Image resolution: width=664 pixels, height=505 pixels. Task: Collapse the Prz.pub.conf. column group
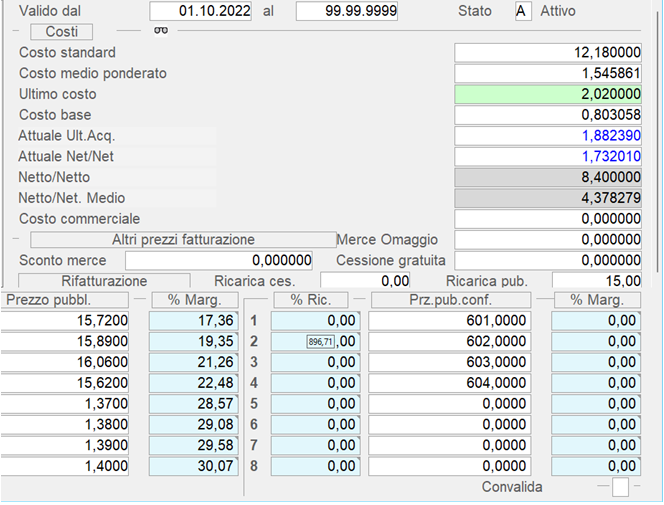[359, 299]
